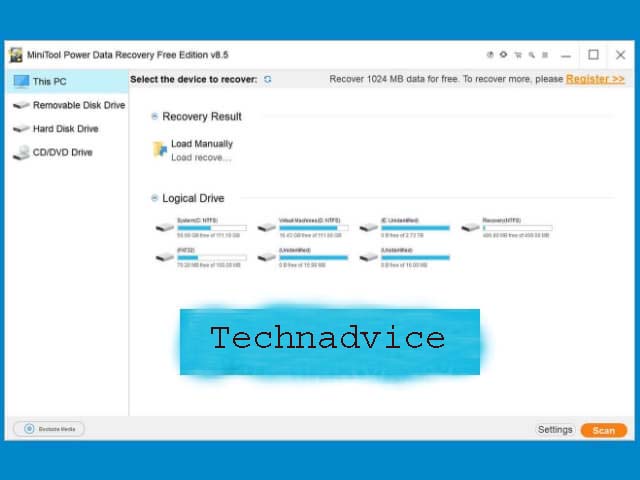Click the Register >> link
Image resolution: width=640 pixels, height=480 pixels.
[x=595, y=79]
